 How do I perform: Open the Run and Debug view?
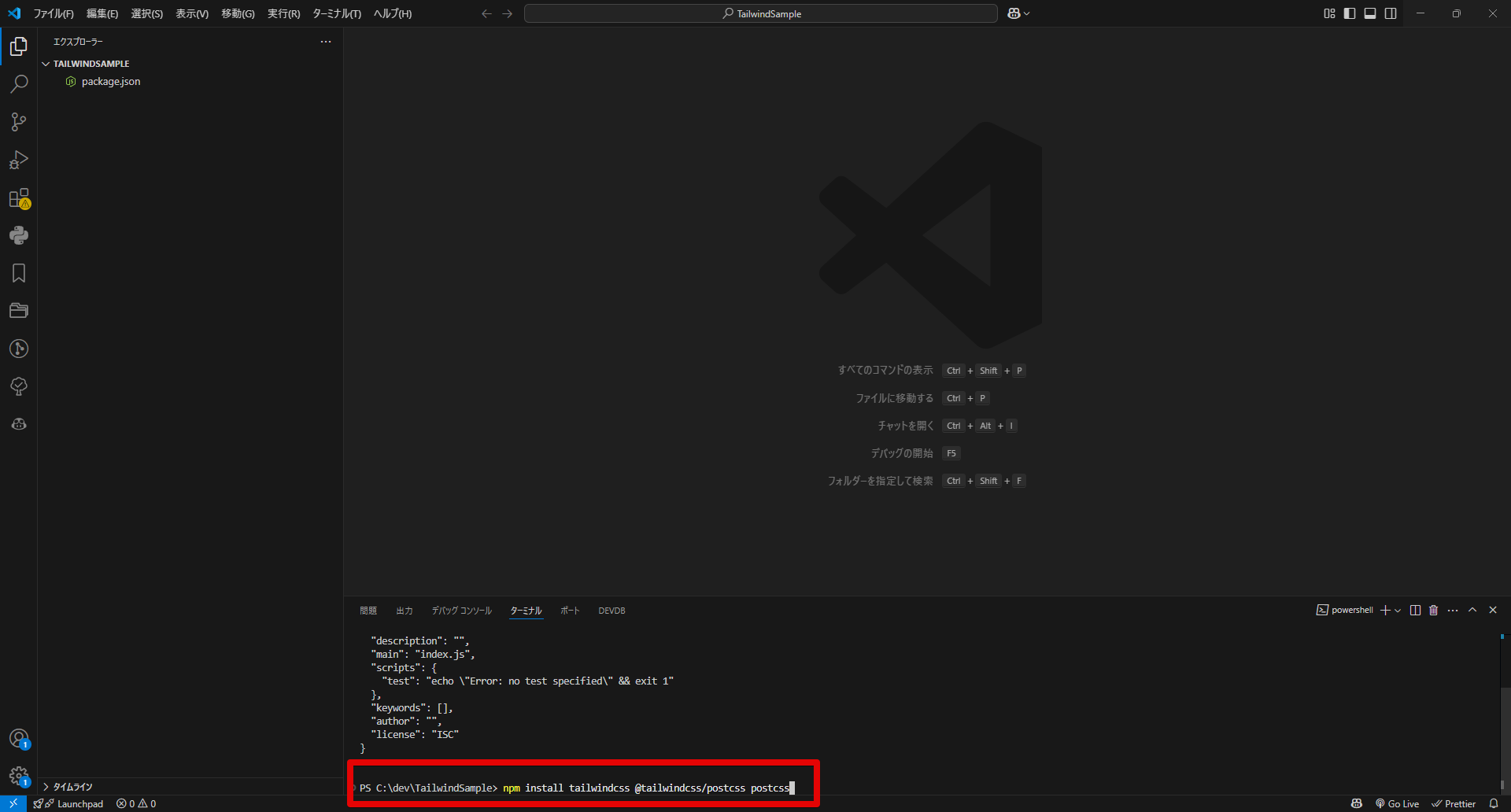point(19,160)
